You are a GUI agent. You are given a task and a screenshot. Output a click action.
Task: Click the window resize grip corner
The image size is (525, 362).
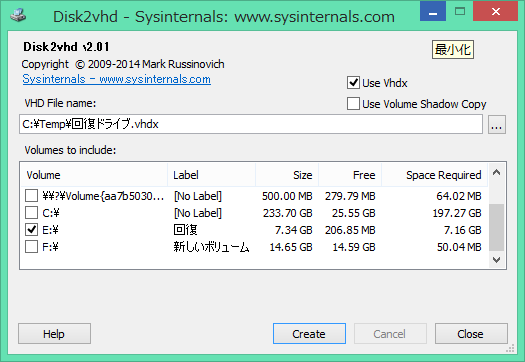click(x=510, y=348)
